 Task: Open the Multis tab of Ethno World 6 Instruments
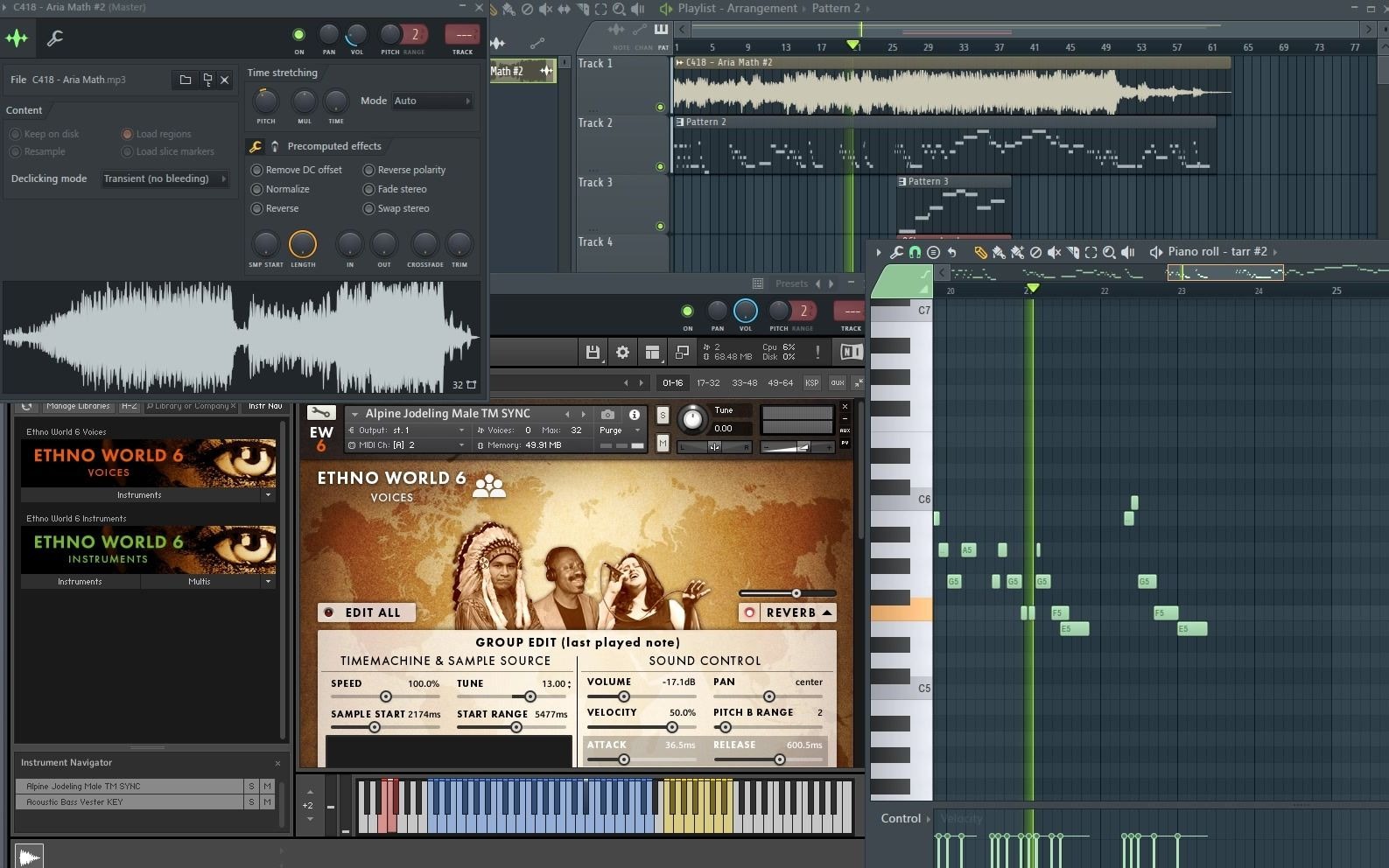tap(200, 582)
